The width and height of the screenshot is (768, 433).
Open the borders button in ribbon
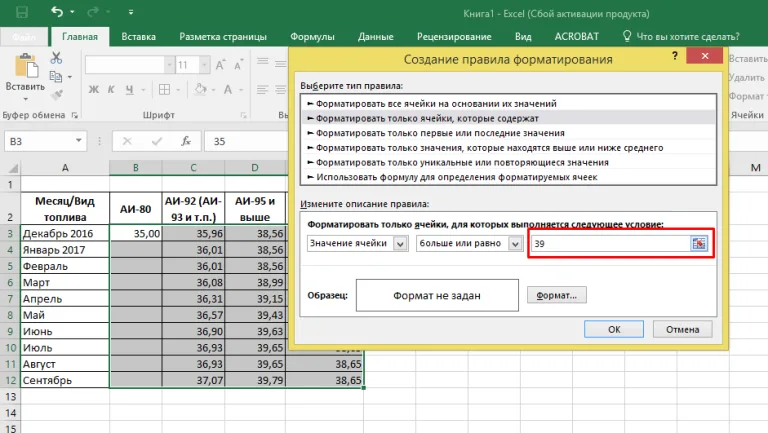coord(165,89)
